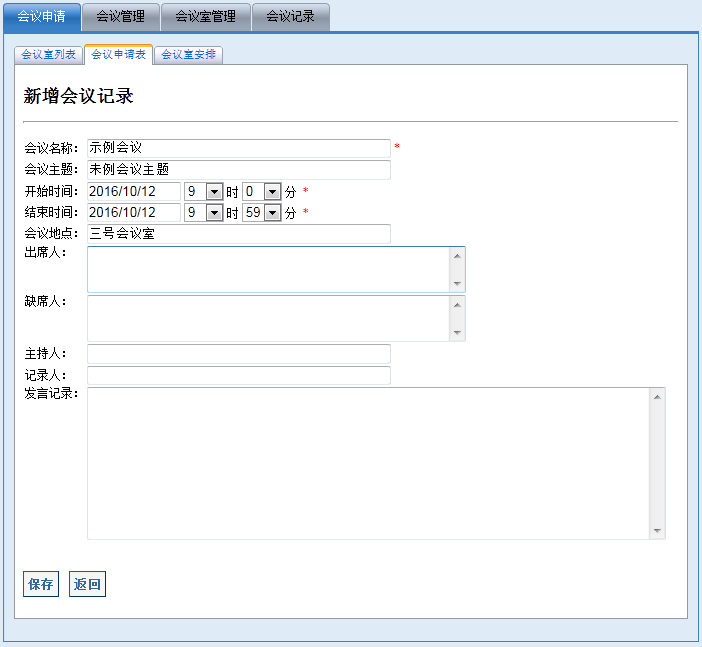Click the 缺席人 scrollbar up arrow
The width and height of the screenshot is (702, 647).
457,305
